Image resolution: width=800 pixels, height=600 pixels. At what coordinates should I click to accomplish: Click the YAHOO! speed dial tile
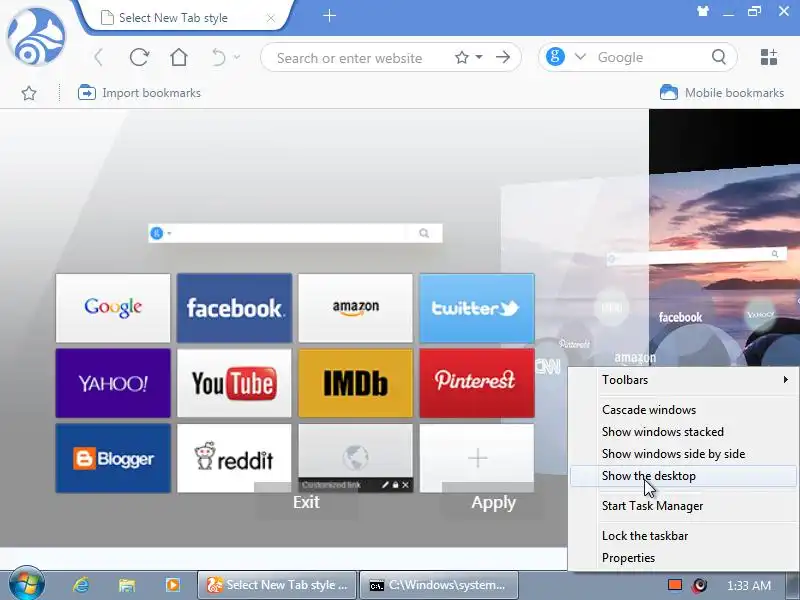click(x=113, y=383)
